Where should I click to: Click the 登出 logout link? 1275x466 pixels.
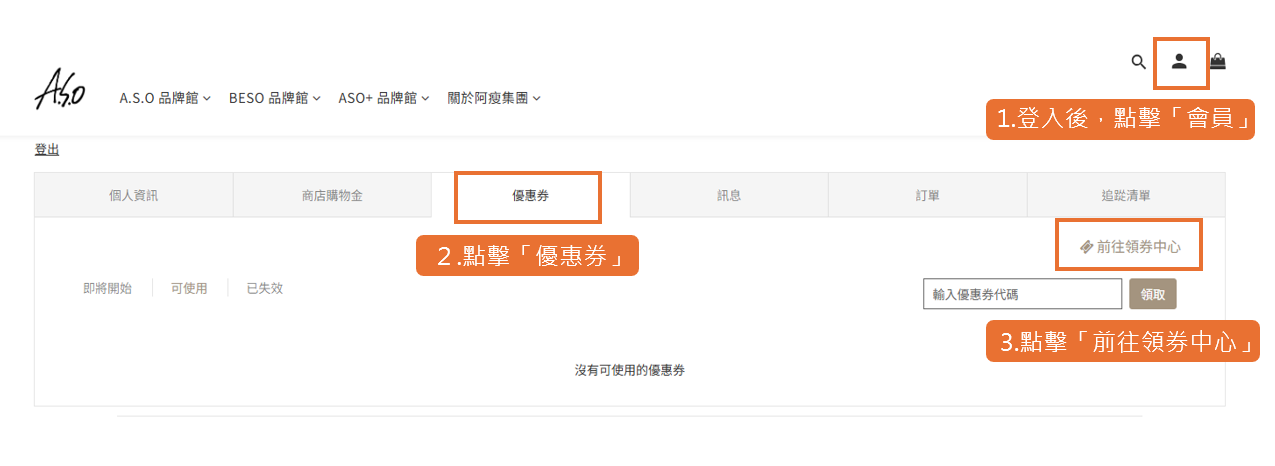coord(47,149)
